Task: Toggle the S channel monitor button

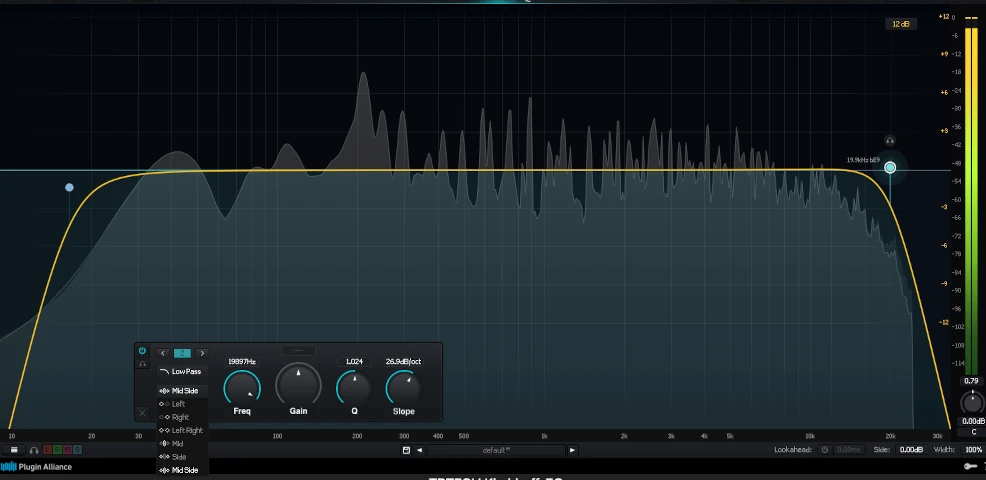Action: (x=77, y=450)
